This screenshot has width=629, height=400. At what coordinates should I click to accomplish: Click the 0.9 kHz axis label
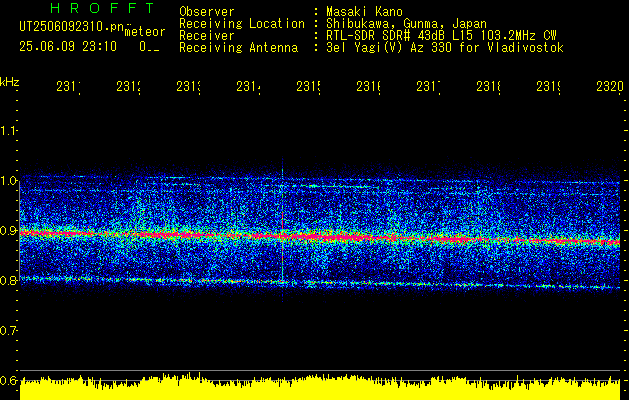pyautogui.click(x=8, y=231)
